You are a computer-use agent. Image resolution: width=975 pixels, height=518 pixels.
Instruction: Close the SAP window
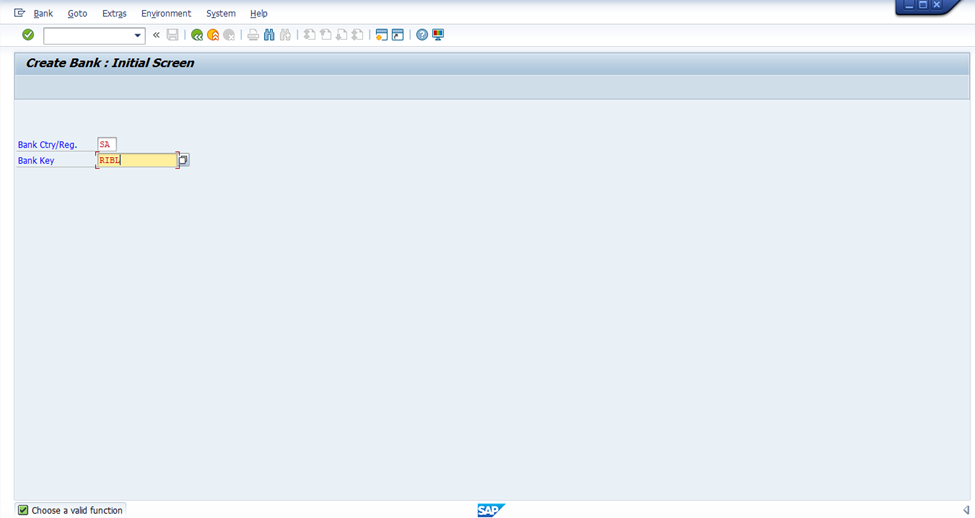click(x=936, y=5)
